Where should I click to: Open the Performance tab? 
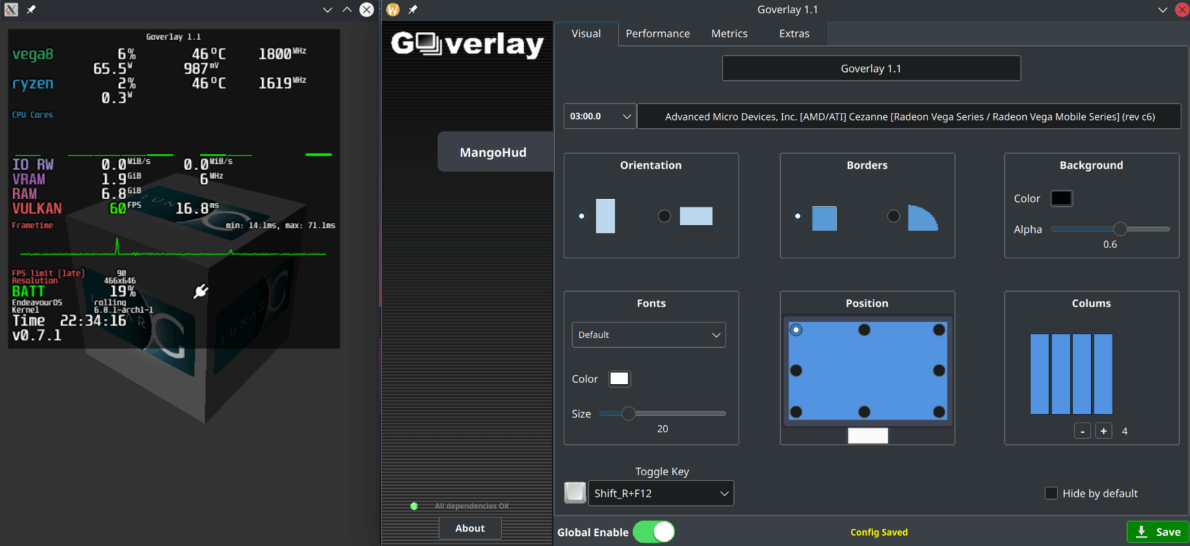point(657,33)
